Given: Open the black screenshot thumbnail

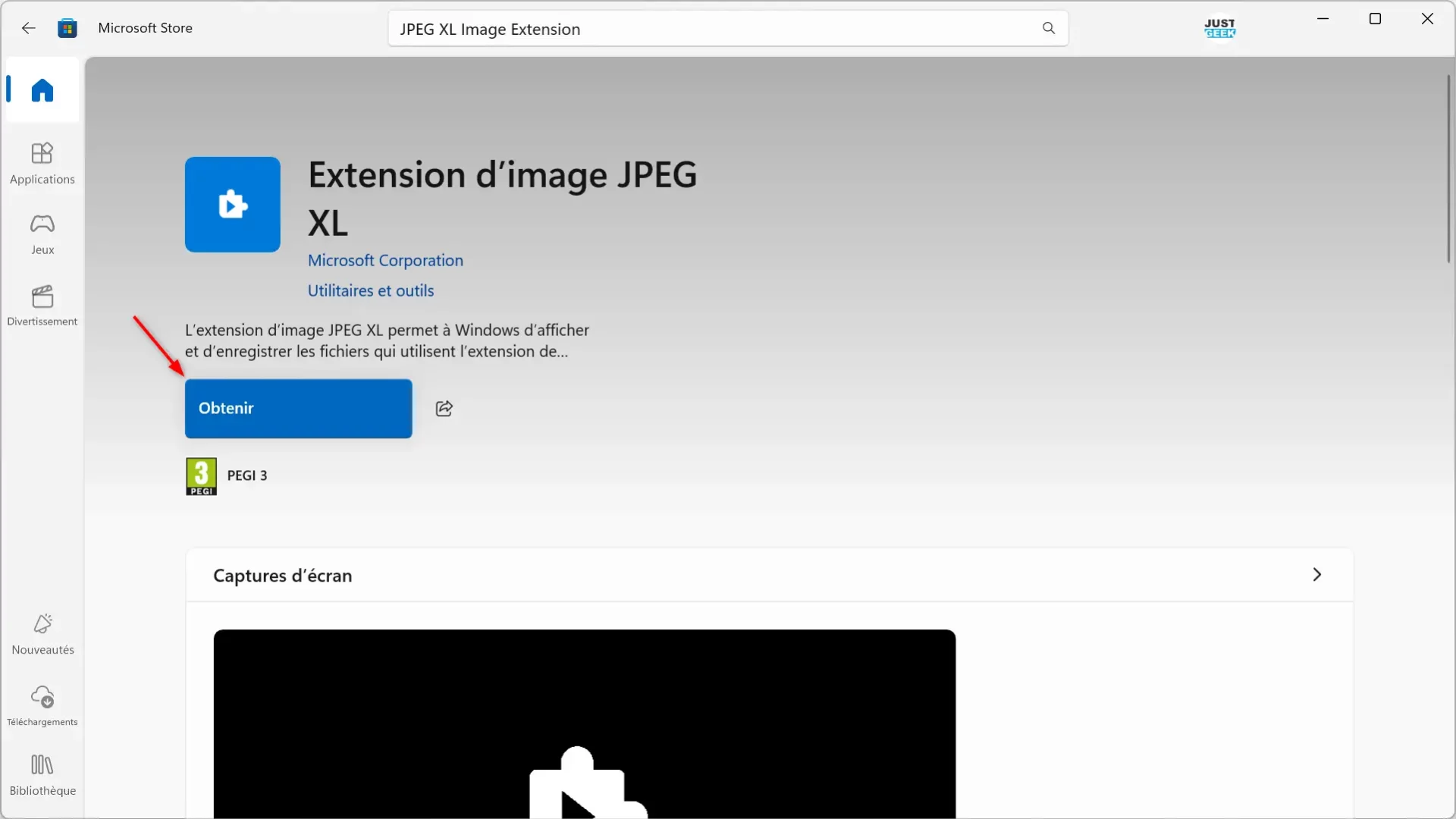Looking at the screenshot, I should pos(585,724).
